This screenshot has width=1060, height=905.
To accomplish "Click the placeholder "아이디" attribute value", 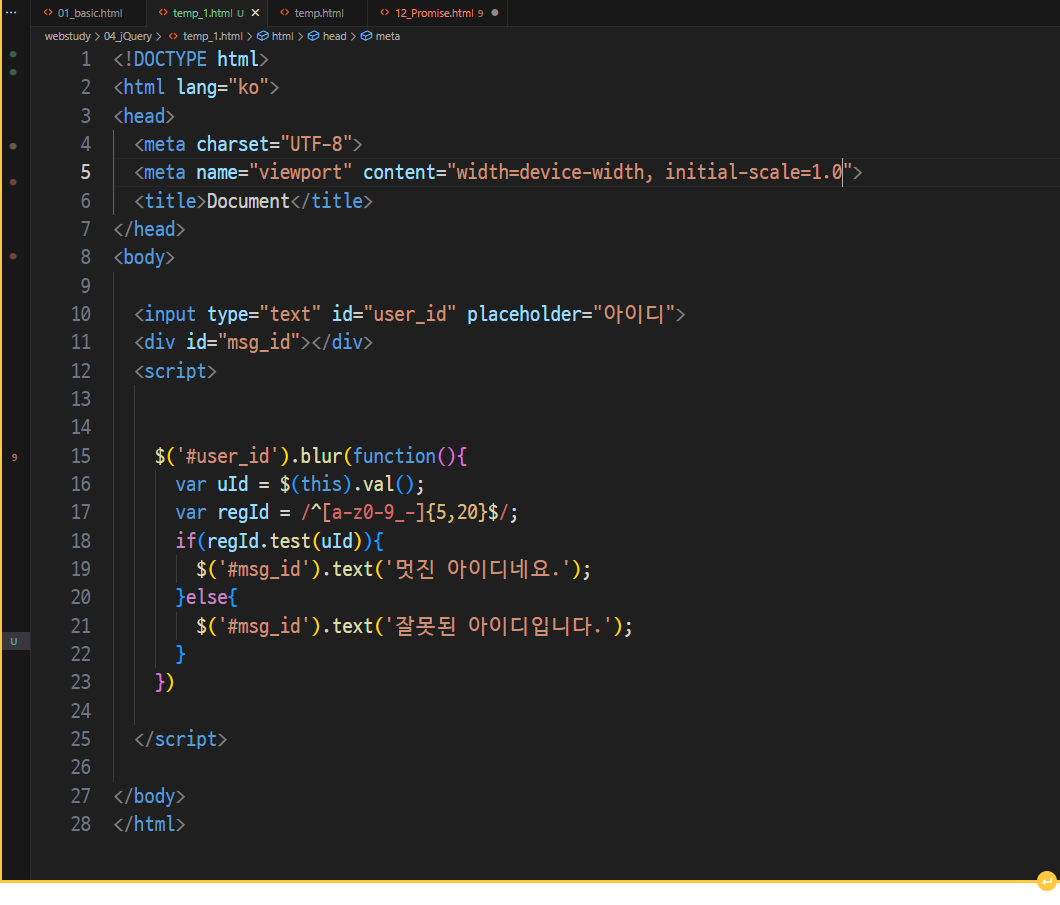I will (x=633, y=314).
